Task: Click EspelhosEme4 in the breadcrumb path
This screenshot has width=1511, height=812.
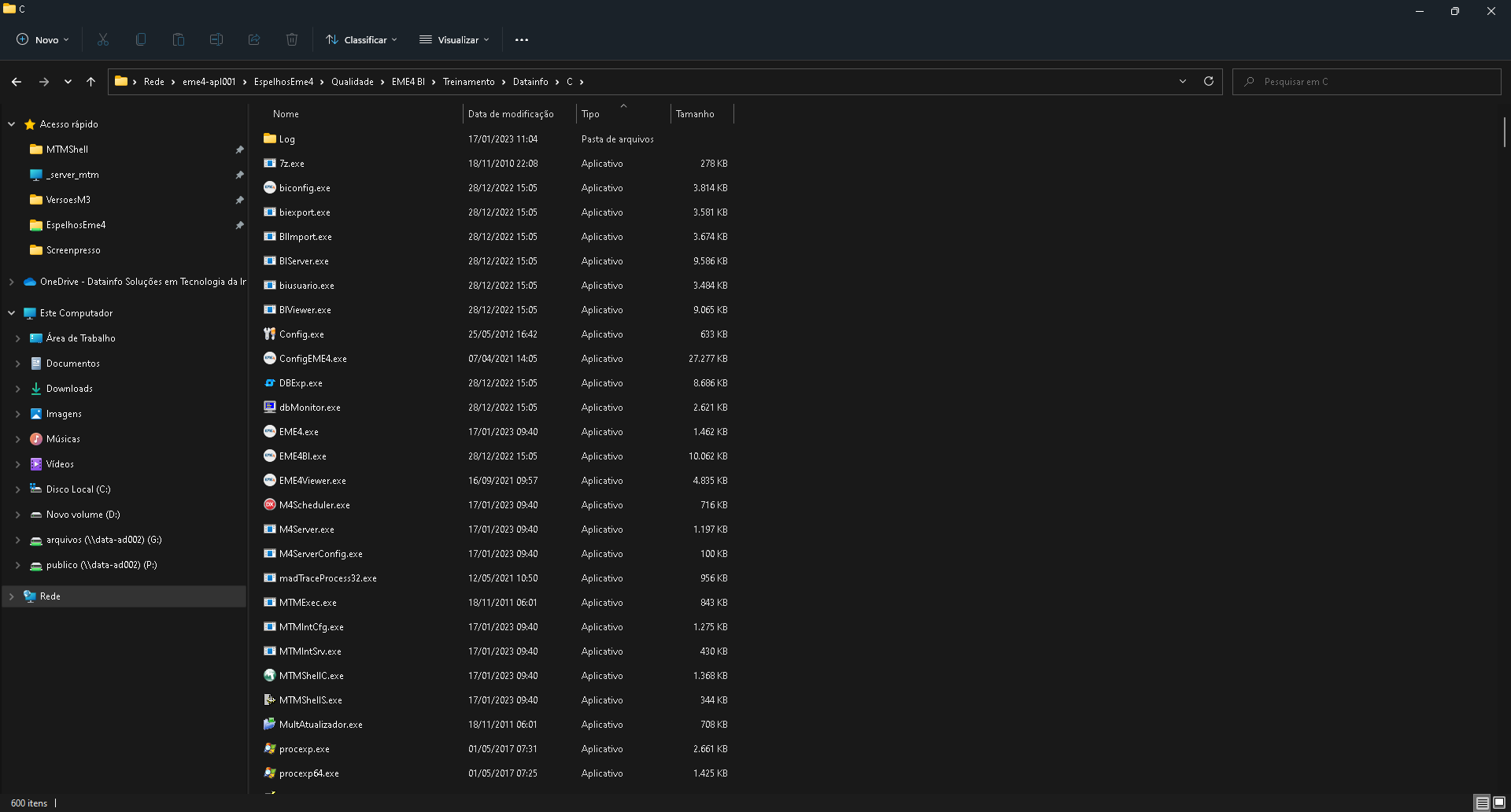Action: coord(283,82)
